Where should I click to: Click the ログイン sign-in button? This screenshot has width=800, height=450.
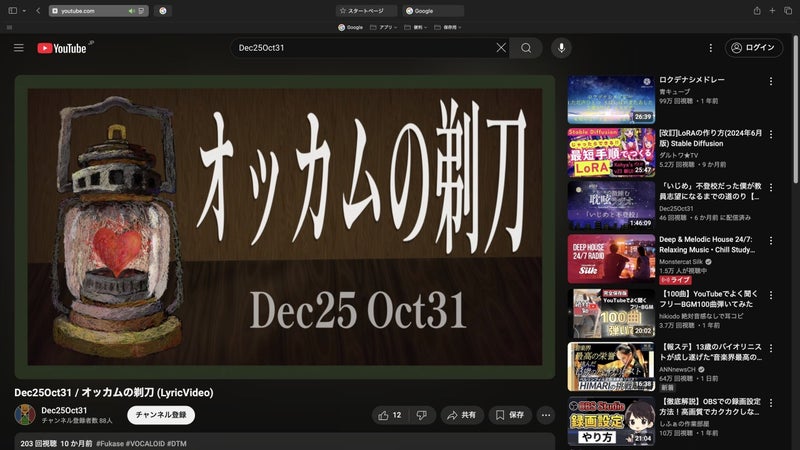(x=755, y=48)
